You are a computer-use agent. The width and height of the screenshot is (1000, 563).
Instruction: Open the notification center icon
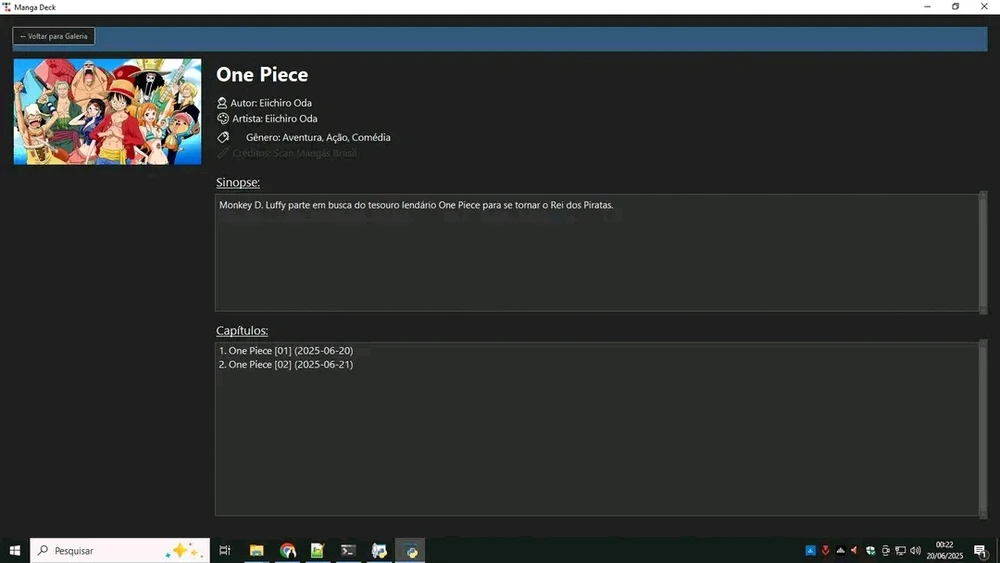(x=980, y=551)
